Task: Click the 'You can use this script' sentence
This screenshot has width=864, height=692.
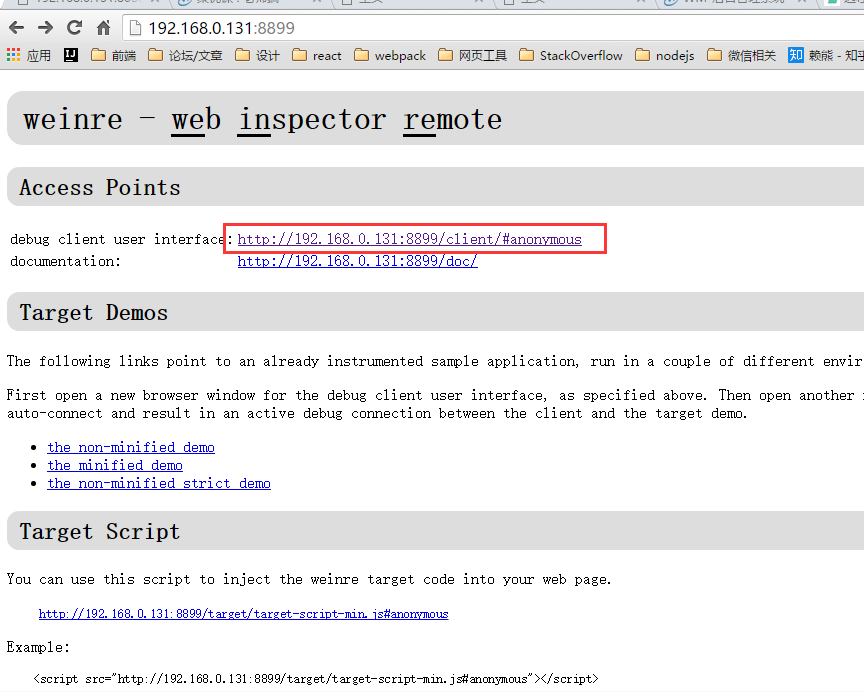Action: pos(309,580)
